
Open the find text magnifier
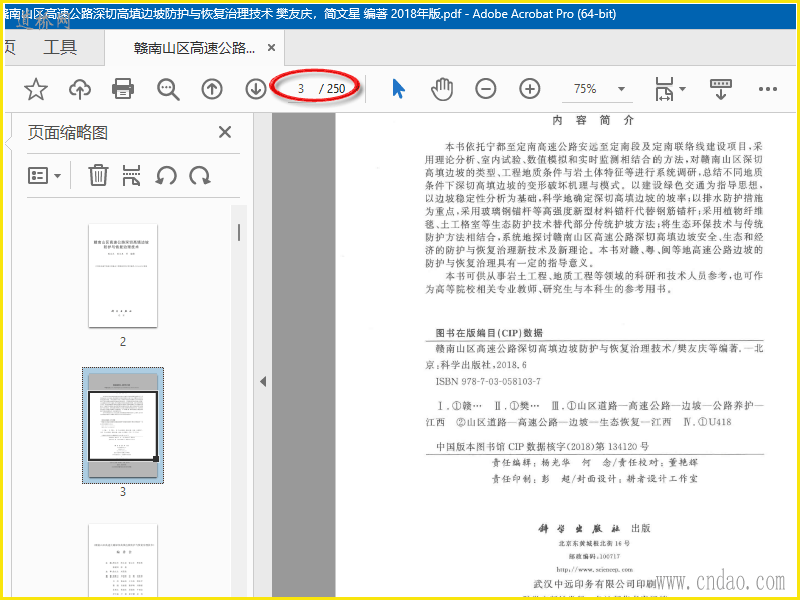[x=168, y=89]
